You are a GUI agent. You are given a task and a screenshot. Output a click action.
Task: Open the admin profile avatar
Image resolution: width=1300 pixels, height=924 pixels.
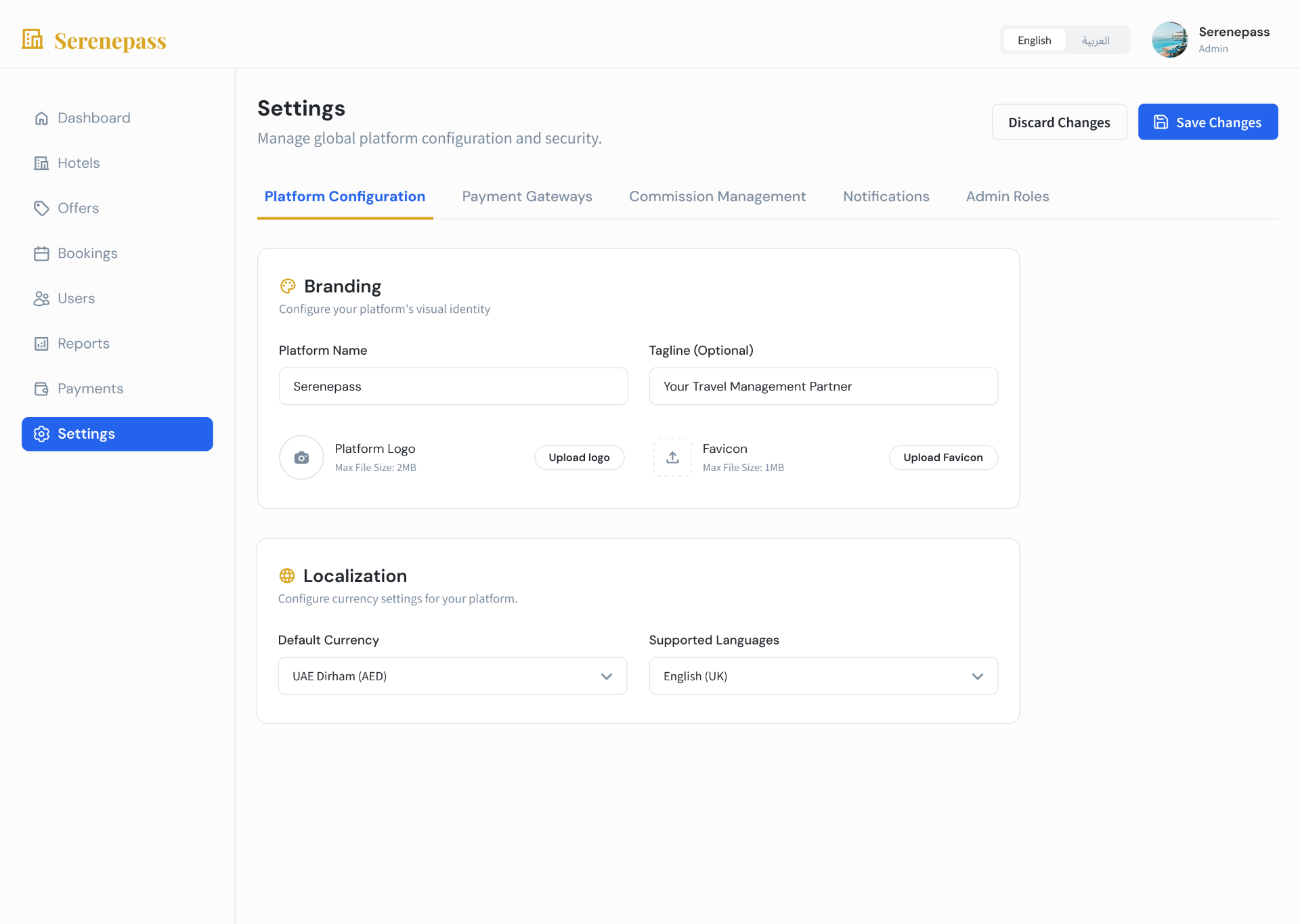coord(1170,40)
